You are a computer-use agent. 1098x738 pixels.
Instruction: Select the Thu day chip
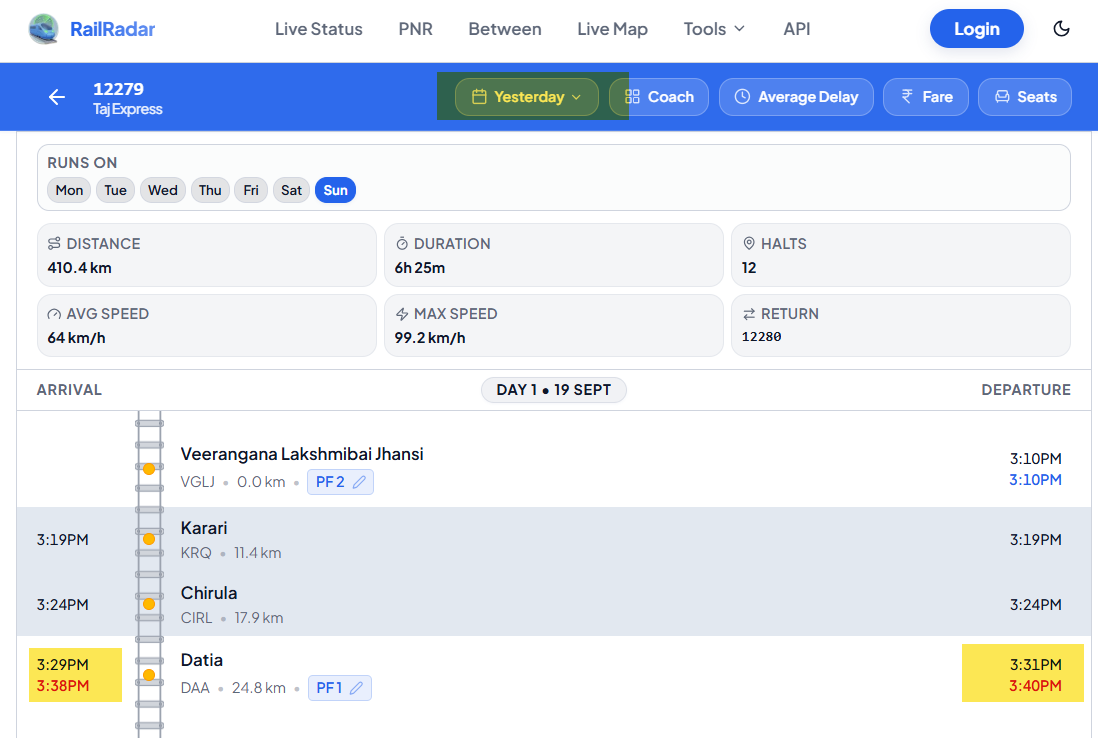pyautogui.click(x=210, y=190)
